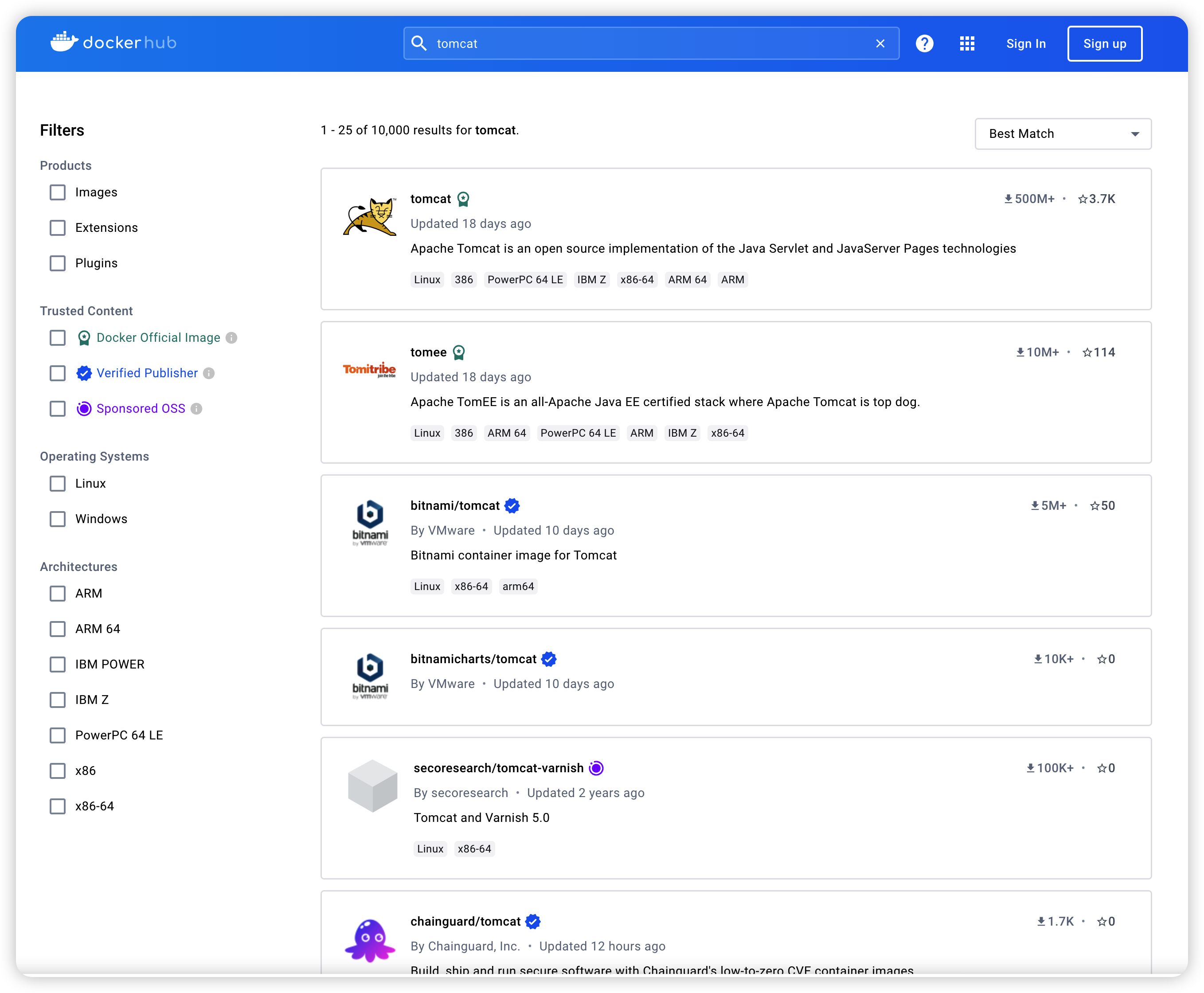Click info icon next to Sponsored OSS

[197, 409]
